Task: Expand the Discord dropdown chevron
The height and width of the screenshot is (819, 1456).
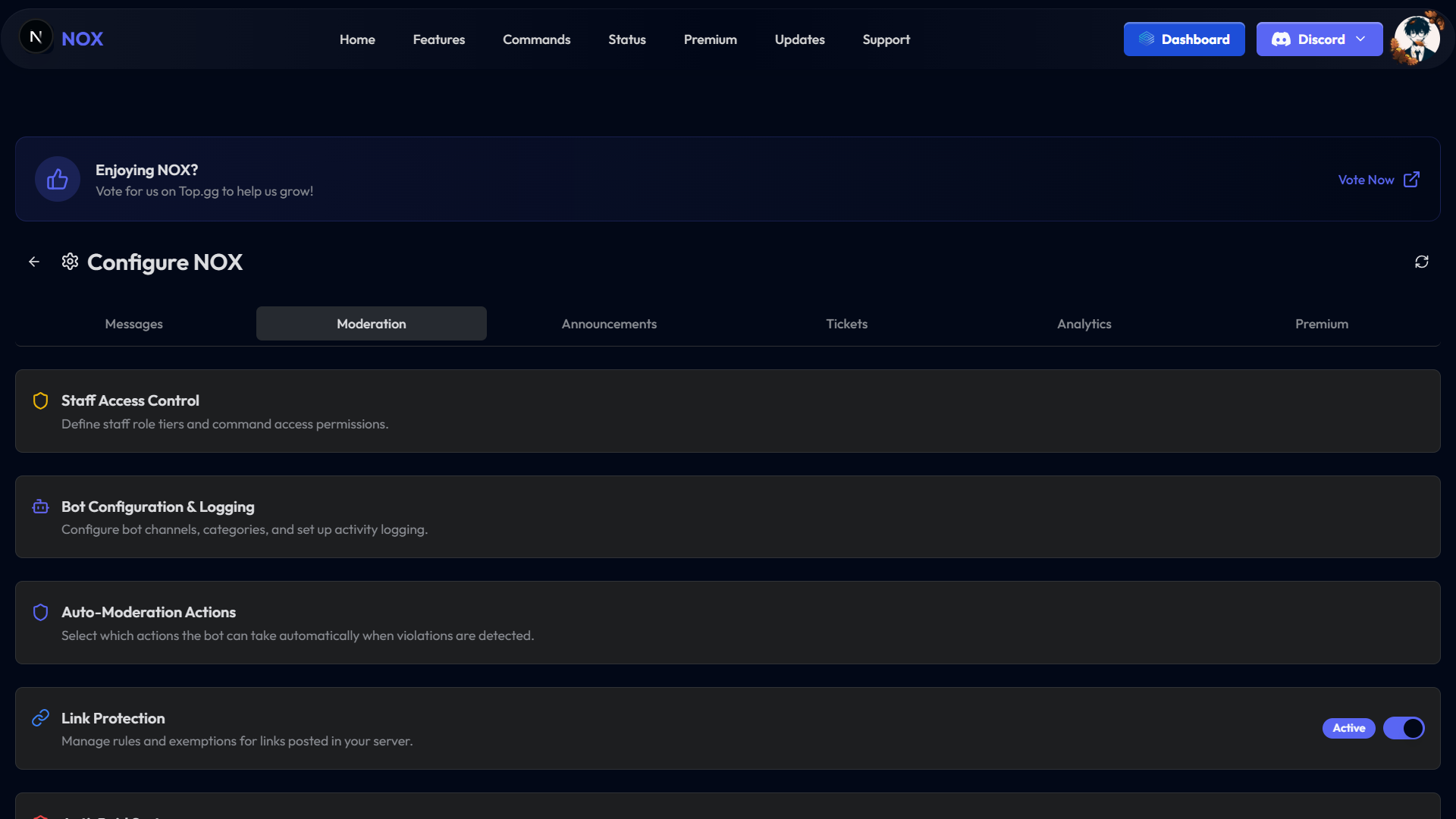Action: [1360, 39]
